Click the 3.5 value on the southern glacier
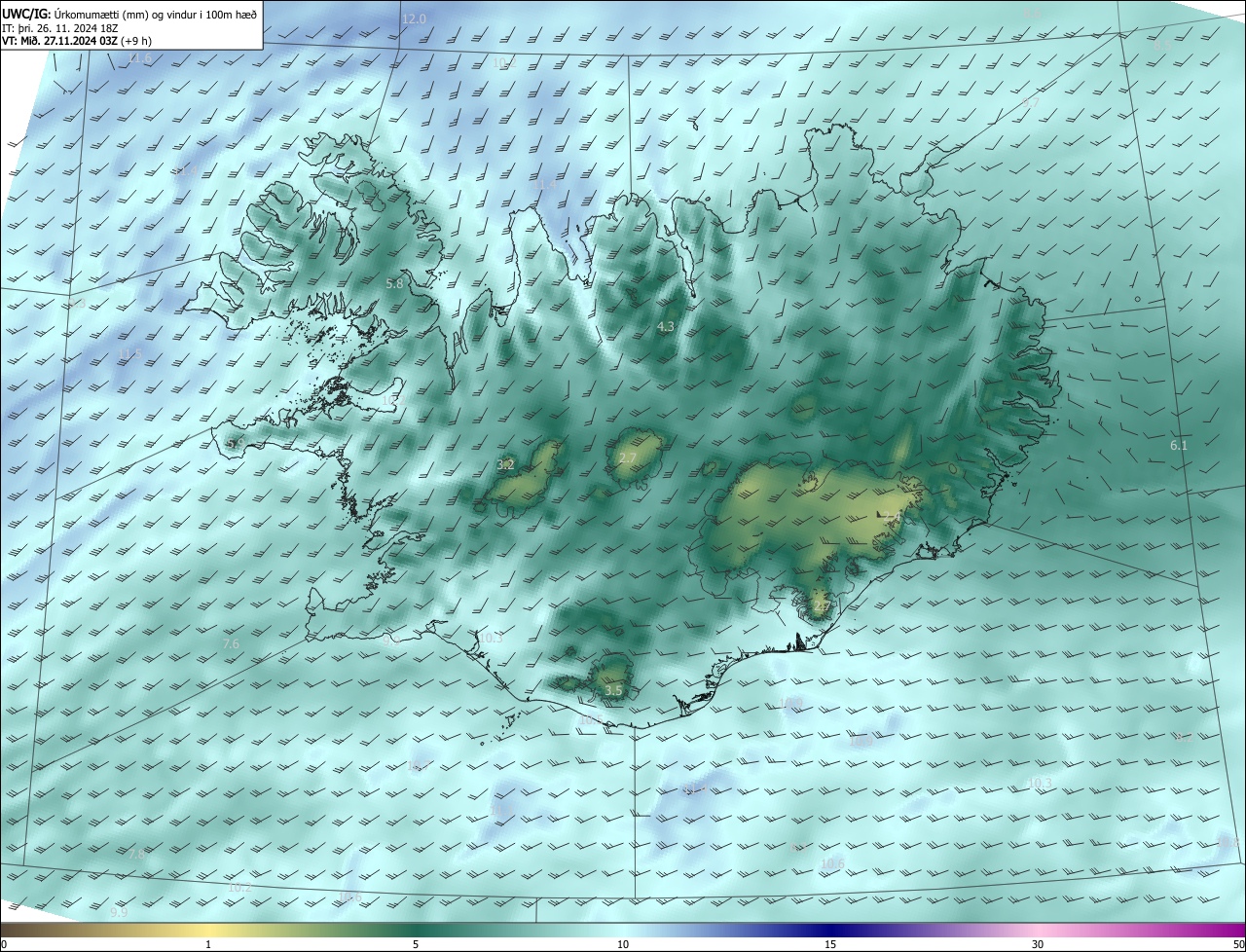The image size is (1246, 952). 613,690
